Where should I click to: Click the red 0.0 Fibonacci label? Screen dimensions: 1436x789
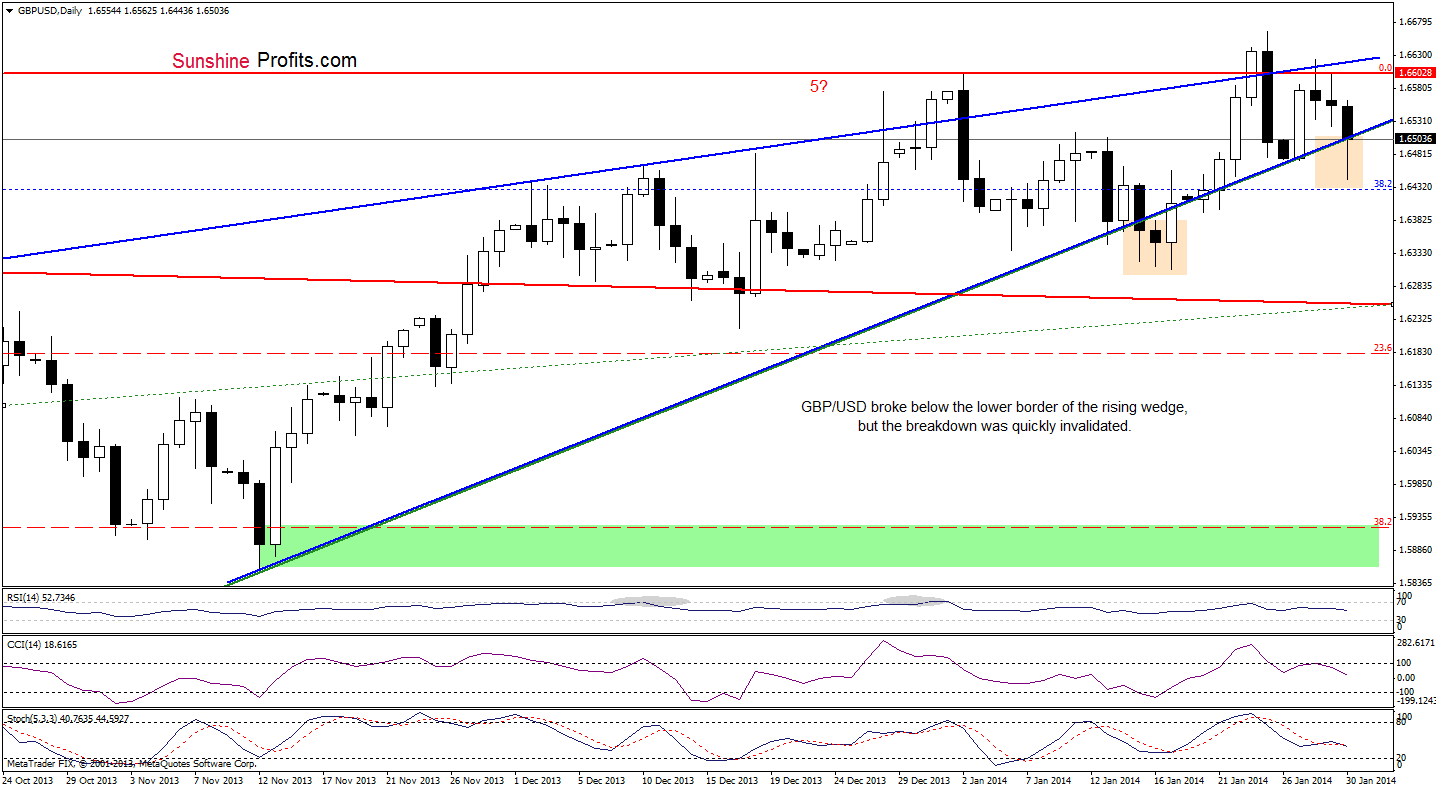point(1385,68)
